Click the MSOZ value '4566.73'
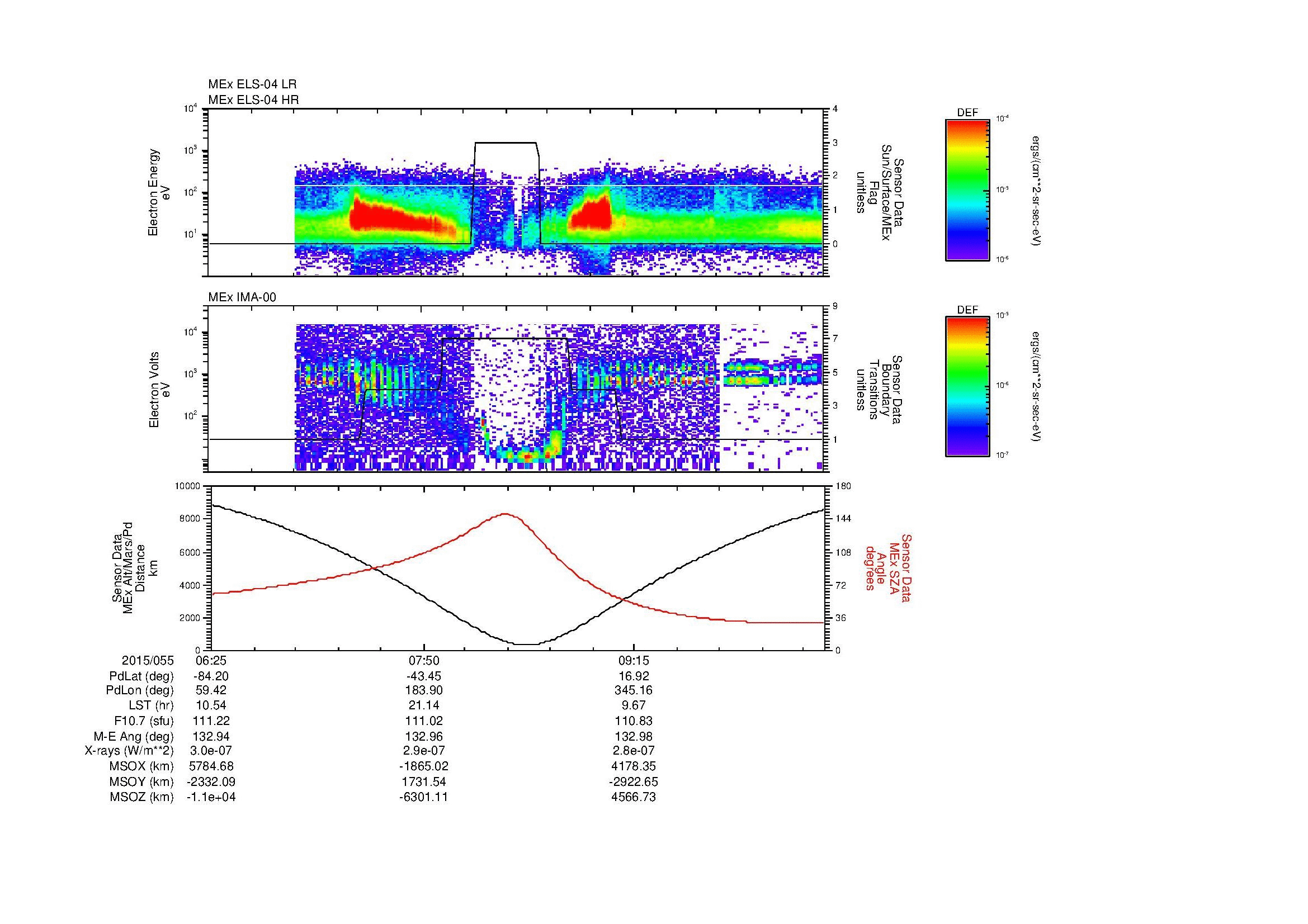Screen dimensions: 1308x924 click(x=634, y=797)
